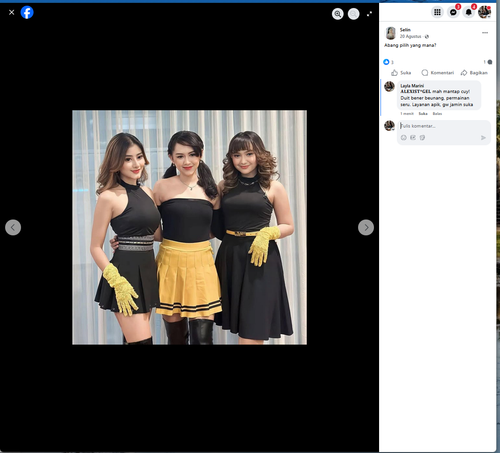Insert an emoji in comment

tap(404, 137)
